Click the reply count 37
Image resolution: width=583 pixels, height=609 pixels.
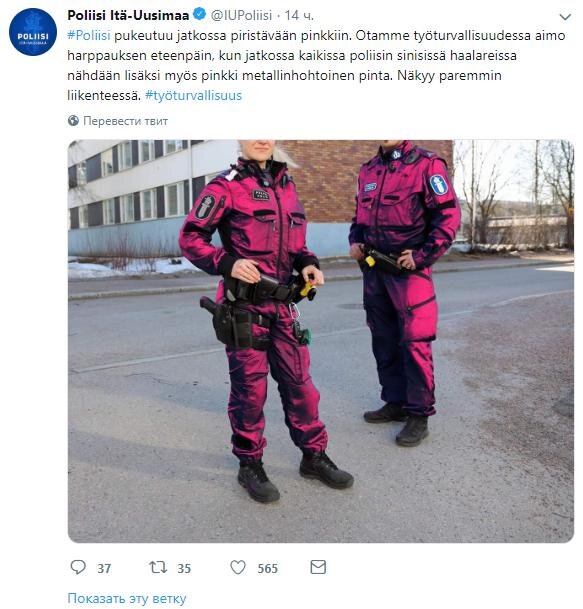104,569
